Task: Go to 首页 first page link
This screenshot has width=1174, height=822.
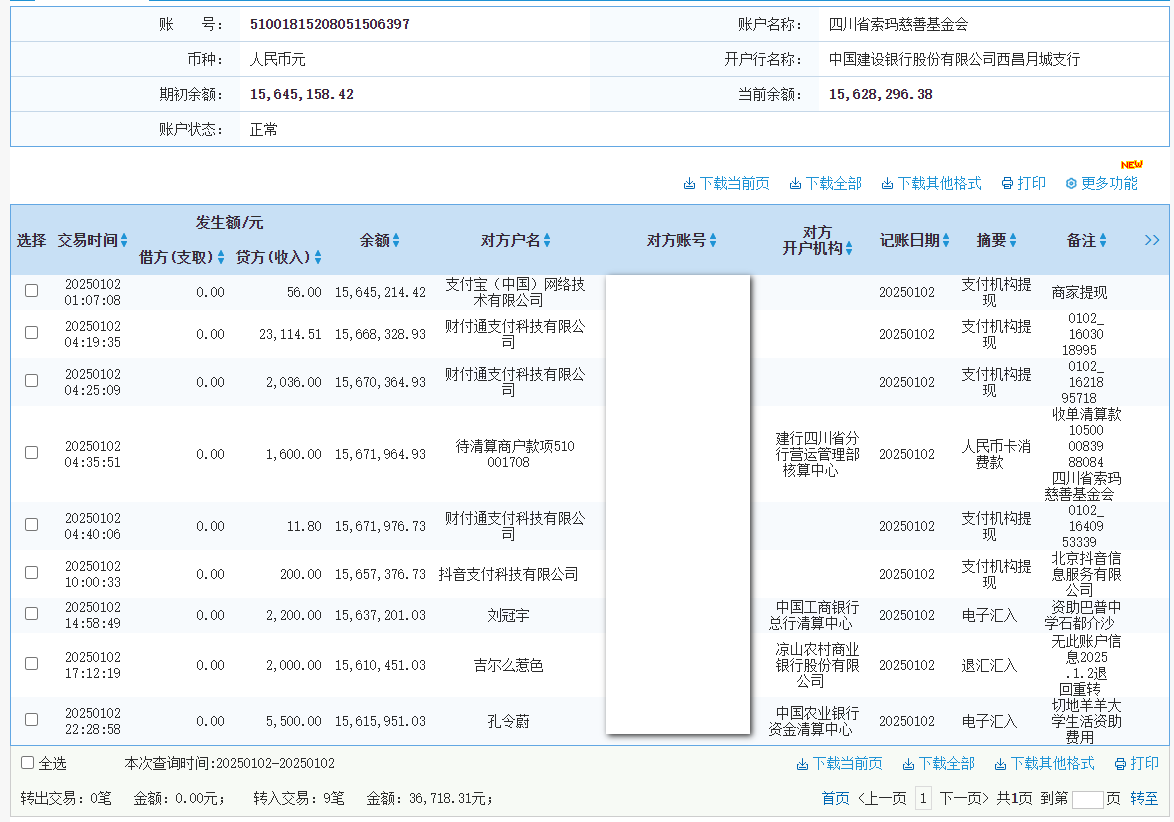Action: tap(835, 798)
